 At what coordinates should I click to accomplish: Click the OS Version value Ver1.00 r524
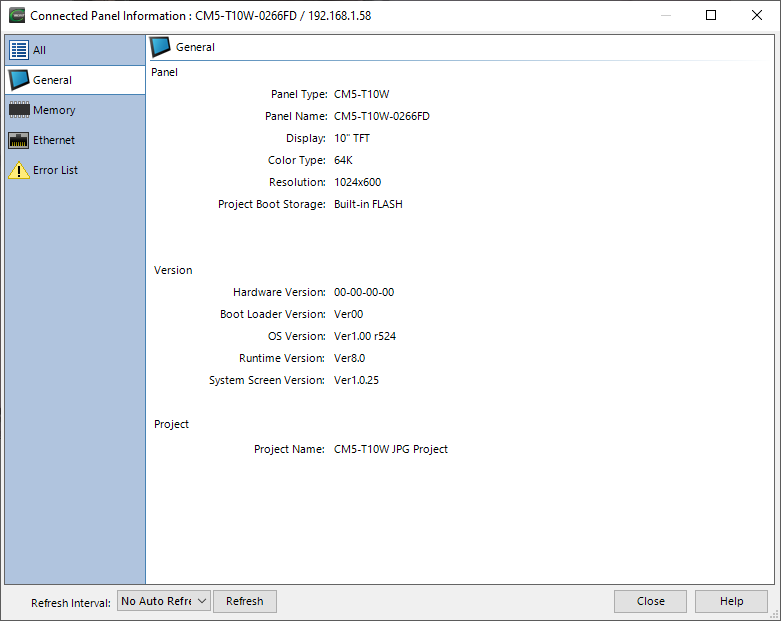(365, 336)
